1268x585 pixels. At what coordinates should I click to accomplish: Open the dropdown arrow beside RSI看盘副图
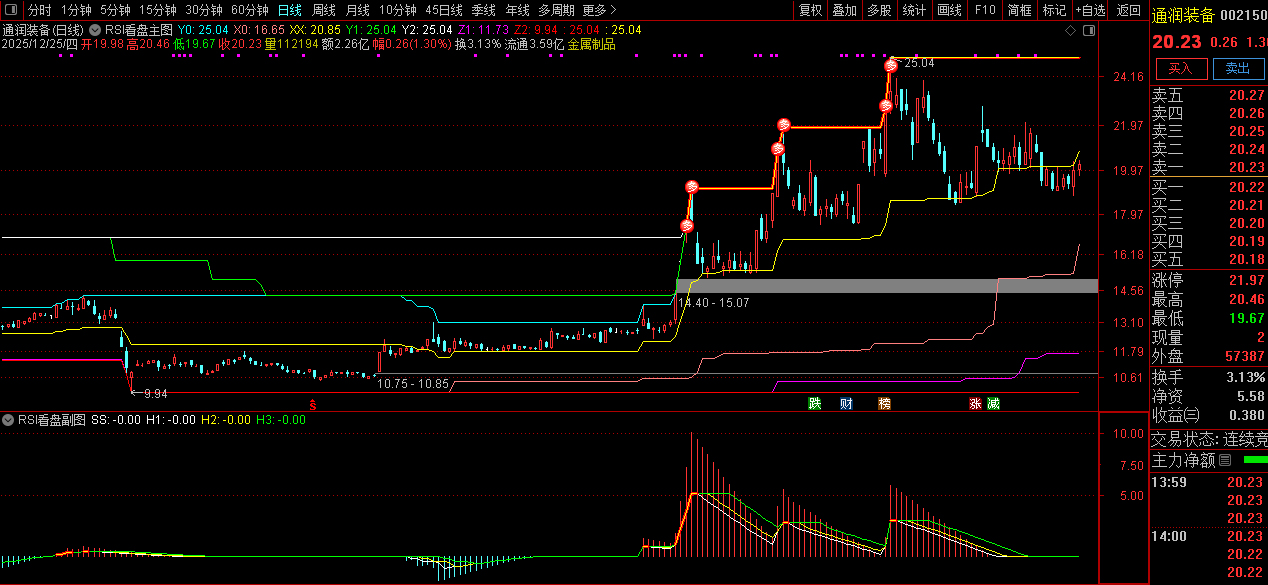pos(9,420)
